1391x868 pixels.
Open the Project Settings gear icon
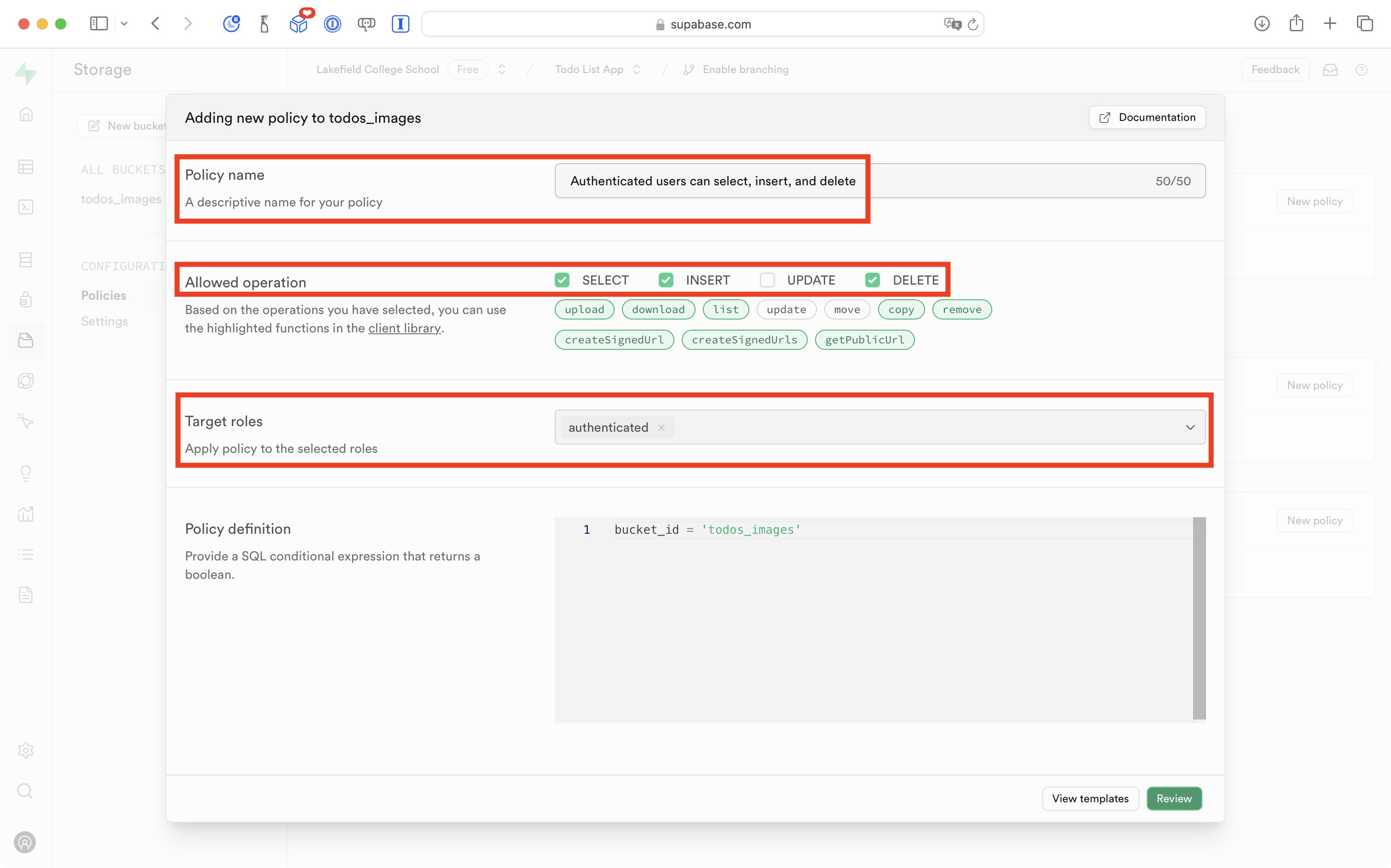click(x=26, y=750)
